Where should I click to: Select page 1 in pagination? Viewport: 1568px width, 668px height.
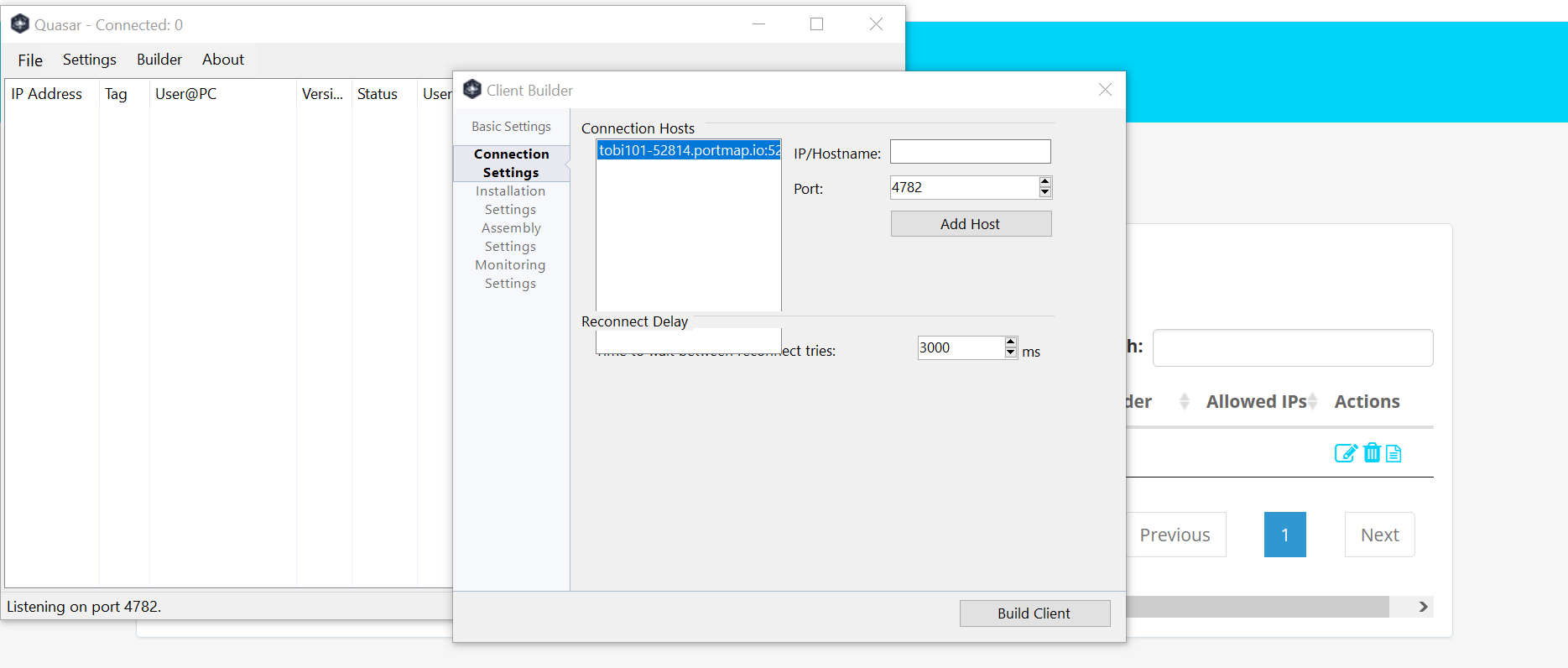(1284, 535)
